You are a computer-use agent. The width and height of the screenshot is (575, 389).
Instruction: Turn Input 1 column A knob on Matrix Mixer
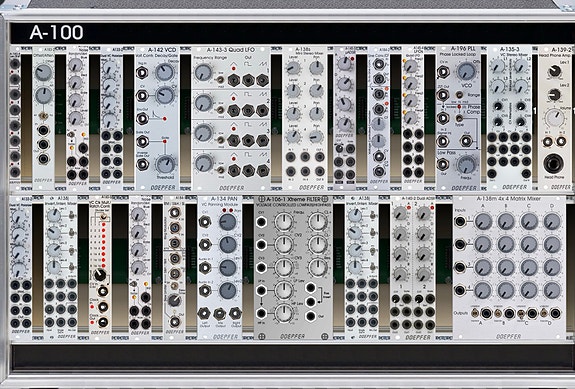483,222
